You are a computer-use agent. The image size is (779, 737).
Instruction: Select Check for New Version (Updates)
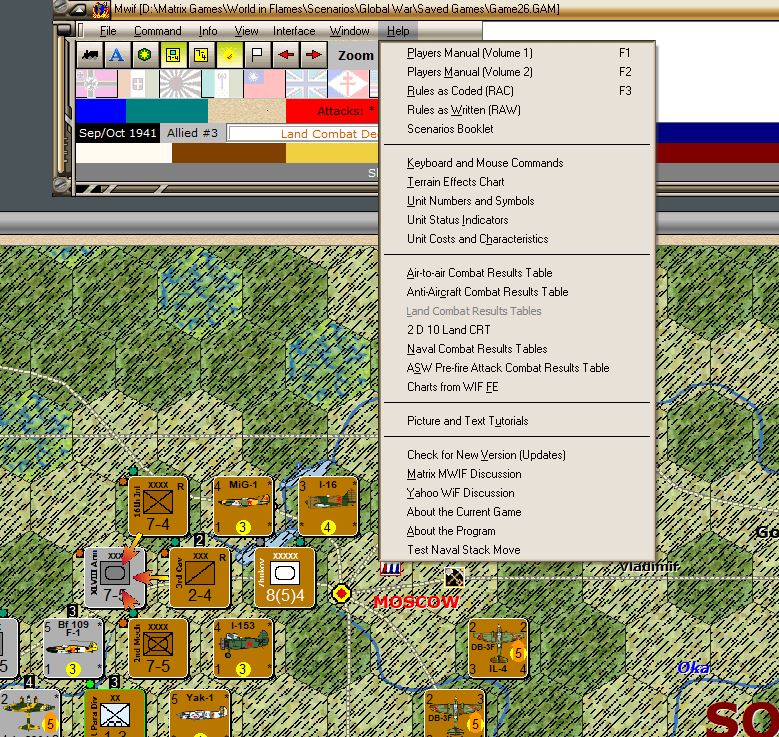(x=518, y=455)
